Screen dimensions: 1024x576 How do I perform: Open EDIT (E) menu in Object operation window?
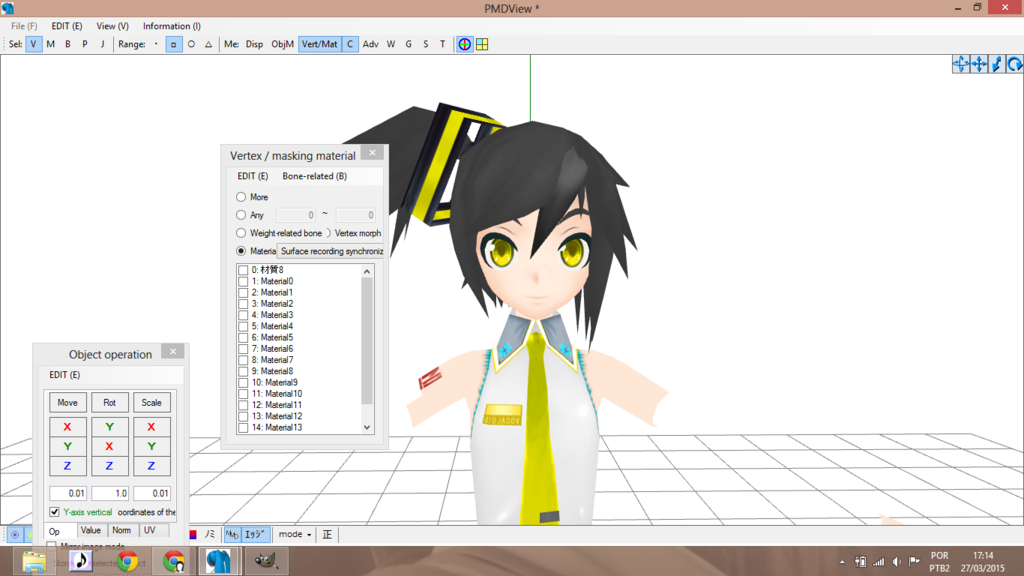pyautogui.click(x=65, y=375)
